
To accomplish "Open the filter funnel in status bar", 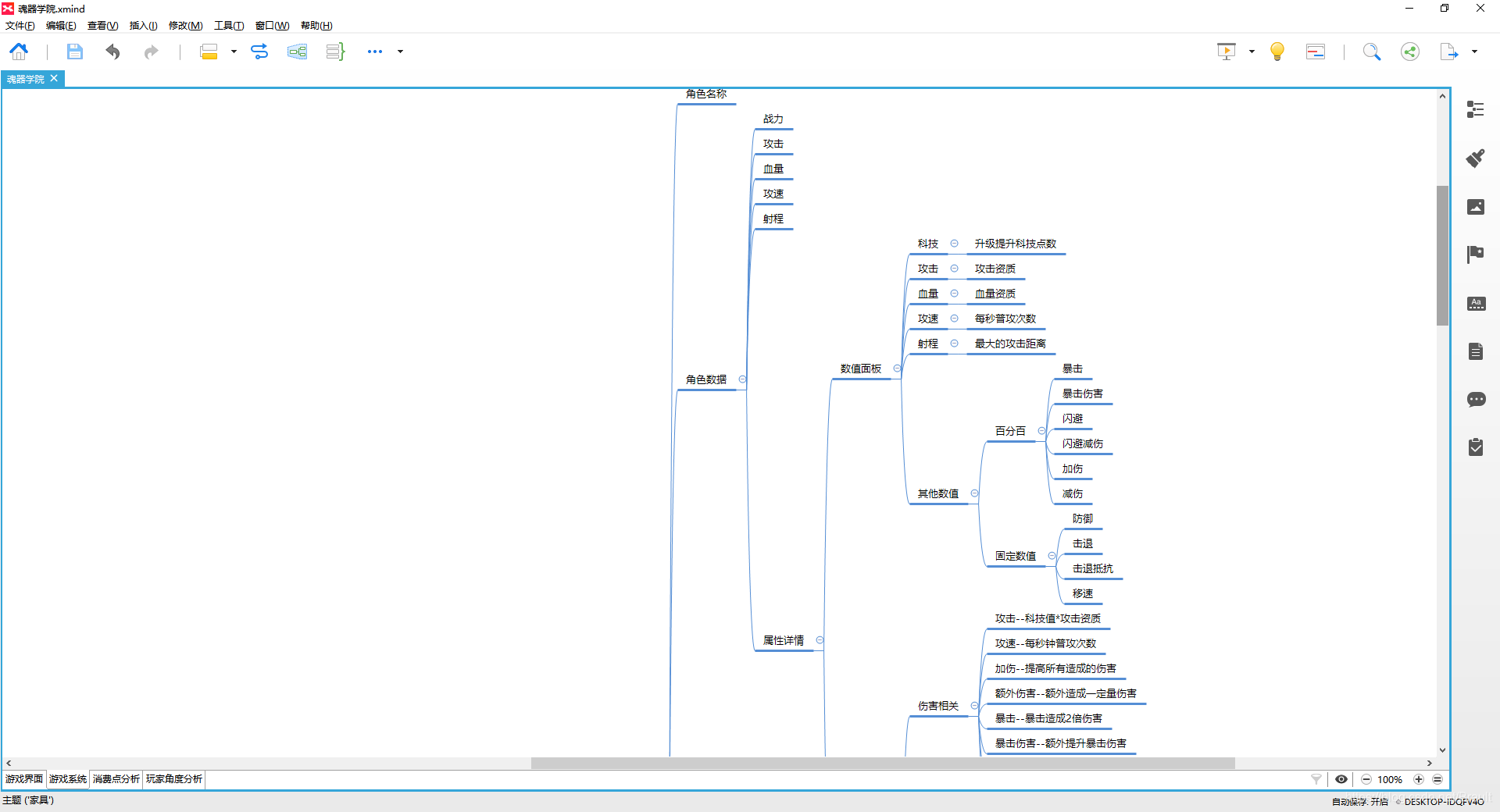I will 1316,779.
